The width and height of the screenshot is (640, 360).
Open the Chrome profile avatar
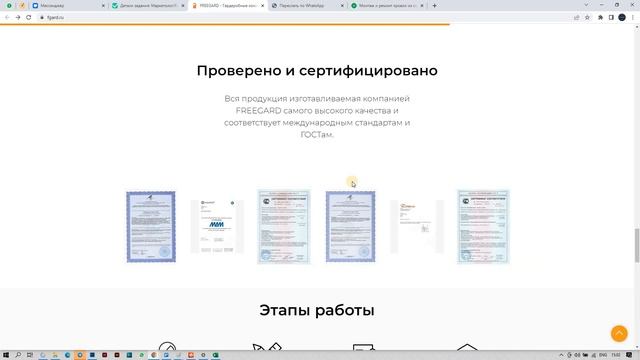point(622,18)
